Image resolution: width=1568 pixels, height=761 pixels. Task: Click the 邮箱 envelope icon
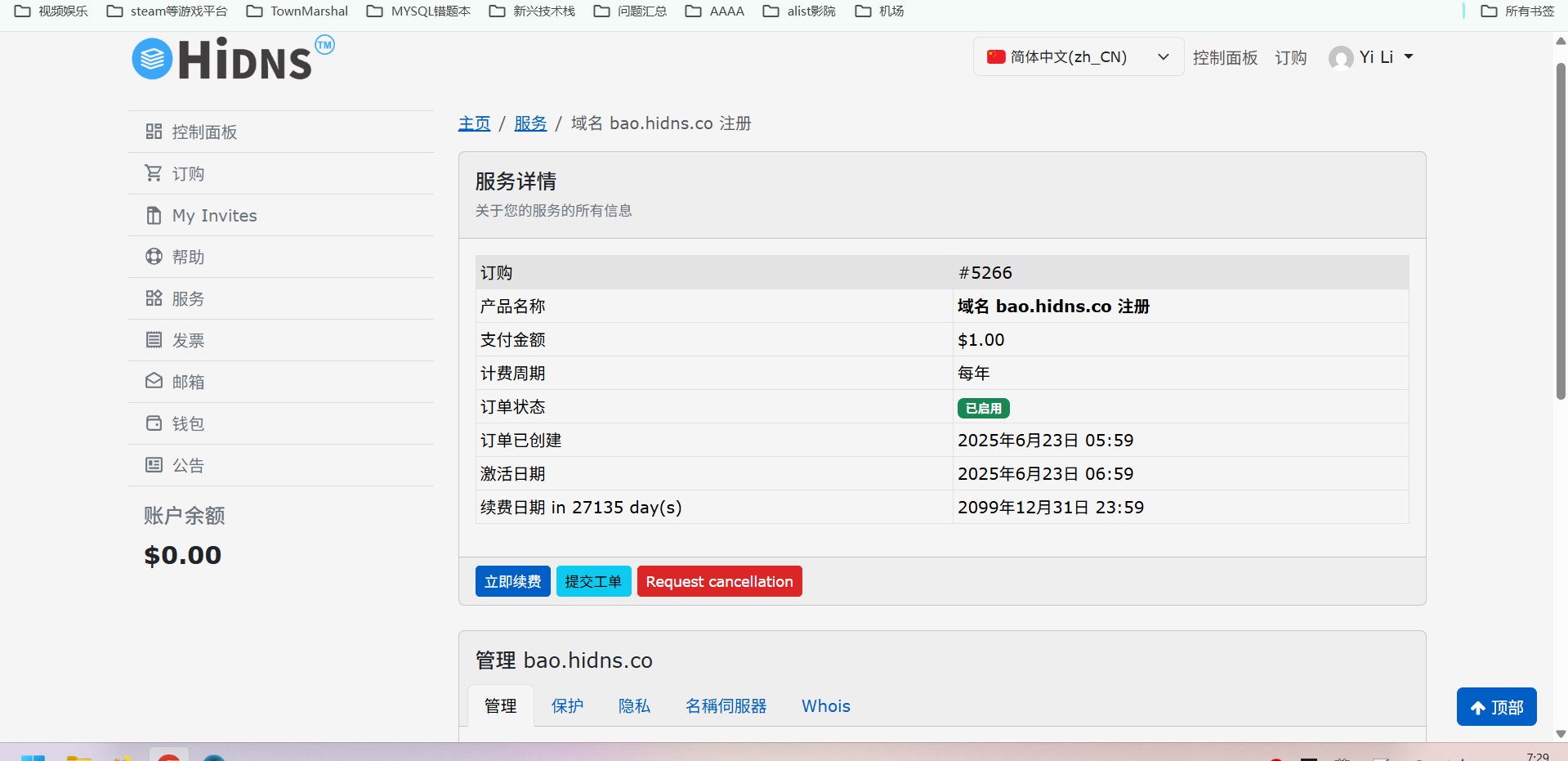click(154, 381)
